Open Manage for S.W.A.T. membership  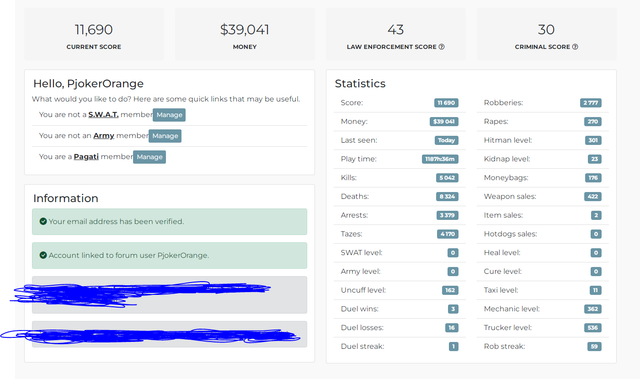[169, 115]
